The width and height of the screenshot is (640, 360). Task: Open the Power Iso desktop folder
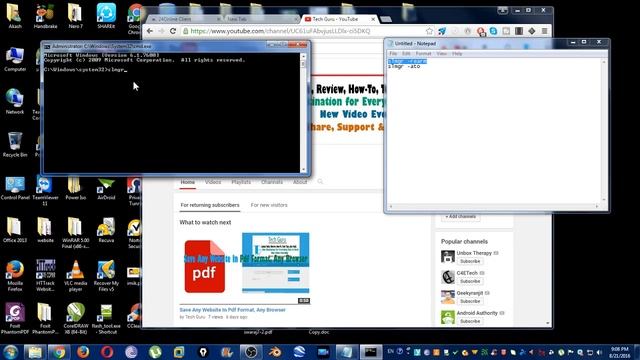pos(75,188)
